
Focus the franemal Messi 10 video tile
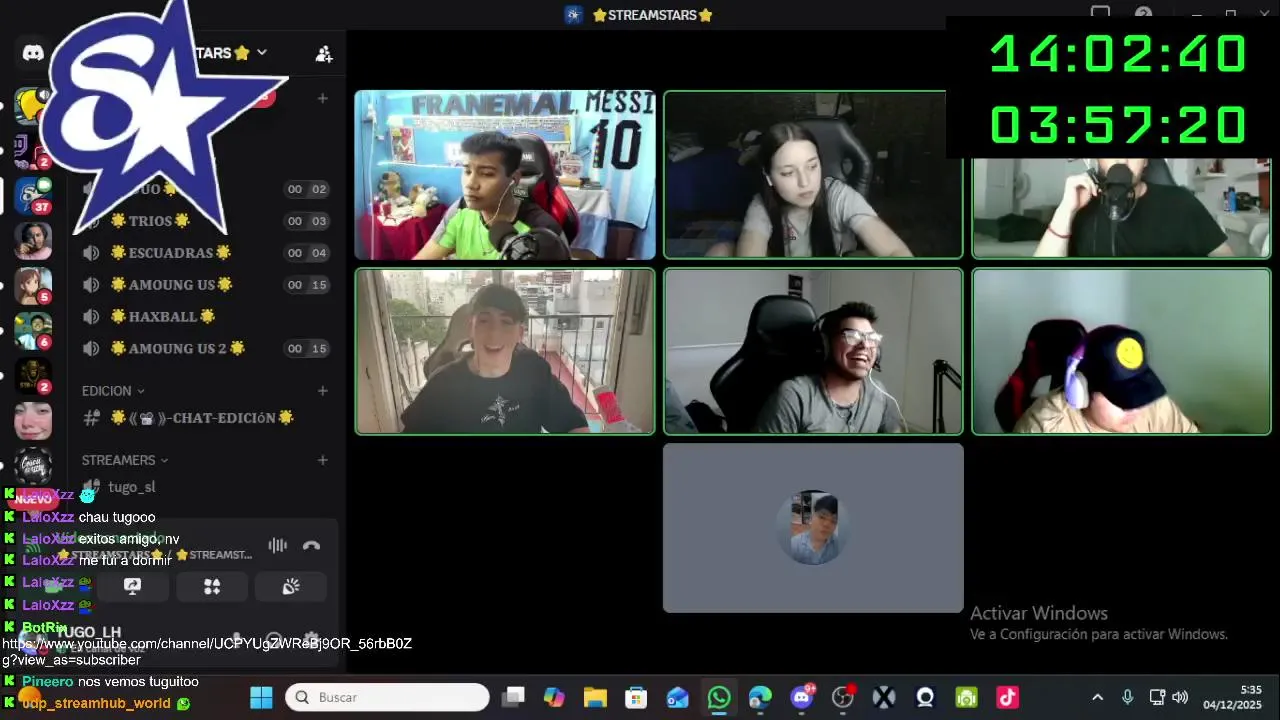(x=505, y=175)
